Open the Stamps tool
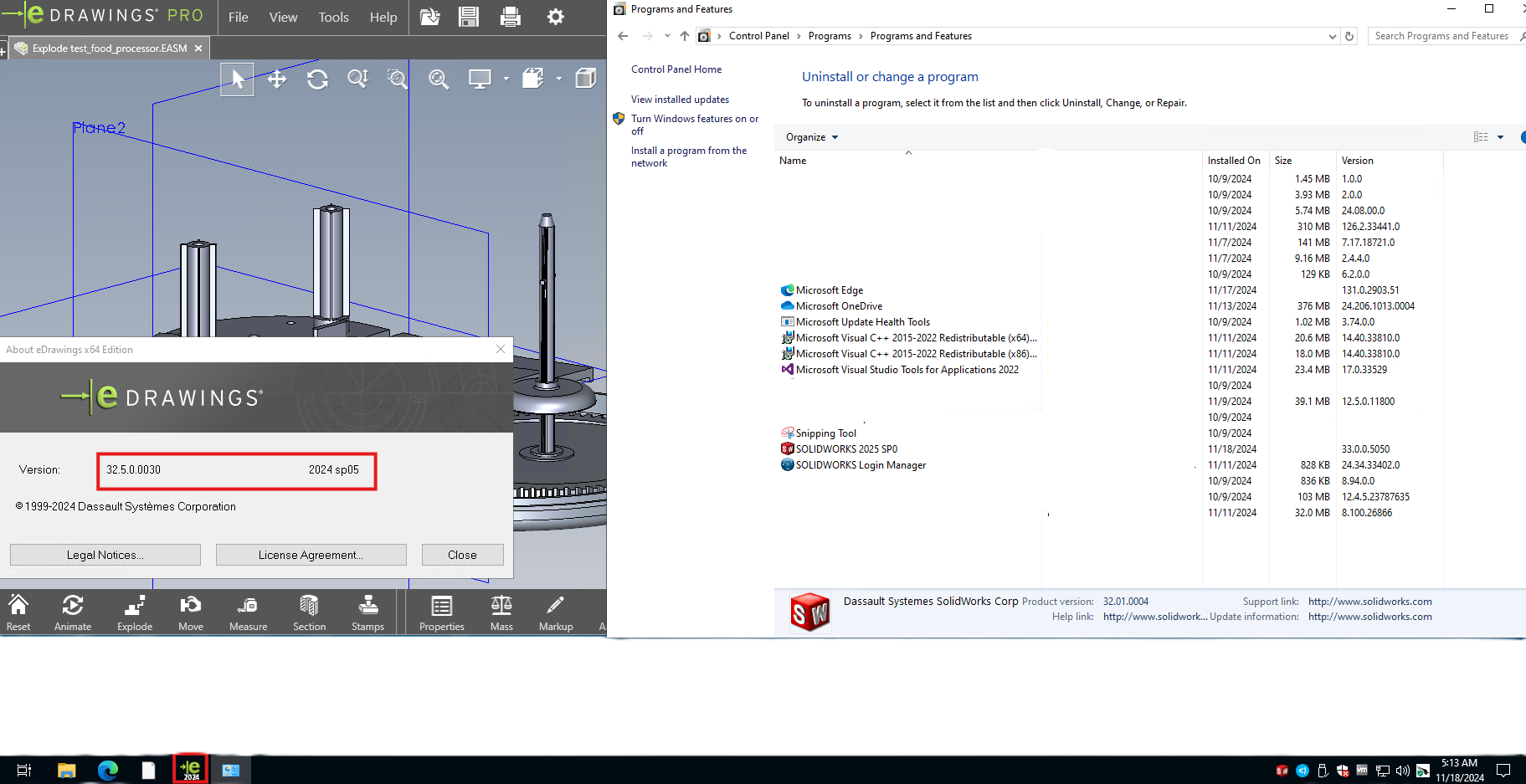Viewport: 1526px width, 784px height. pos(367,612)
